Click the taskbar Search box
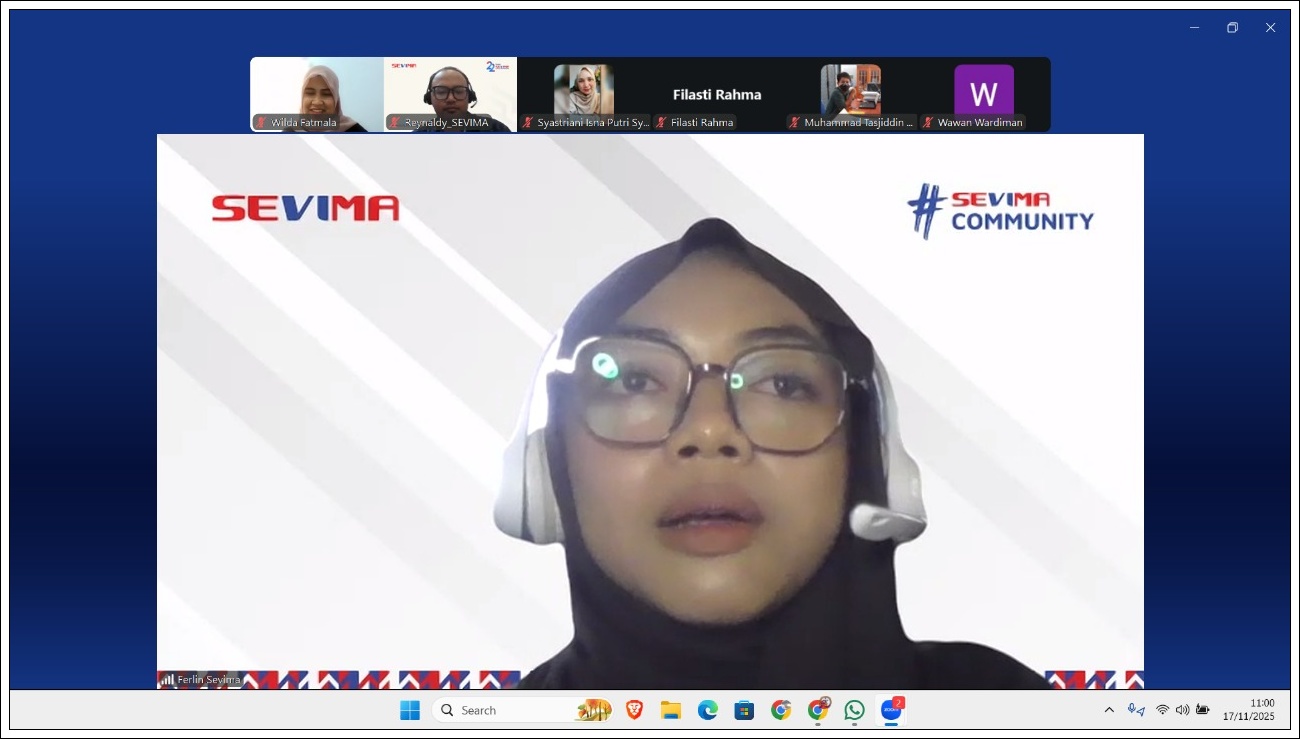 click(500, 710)
